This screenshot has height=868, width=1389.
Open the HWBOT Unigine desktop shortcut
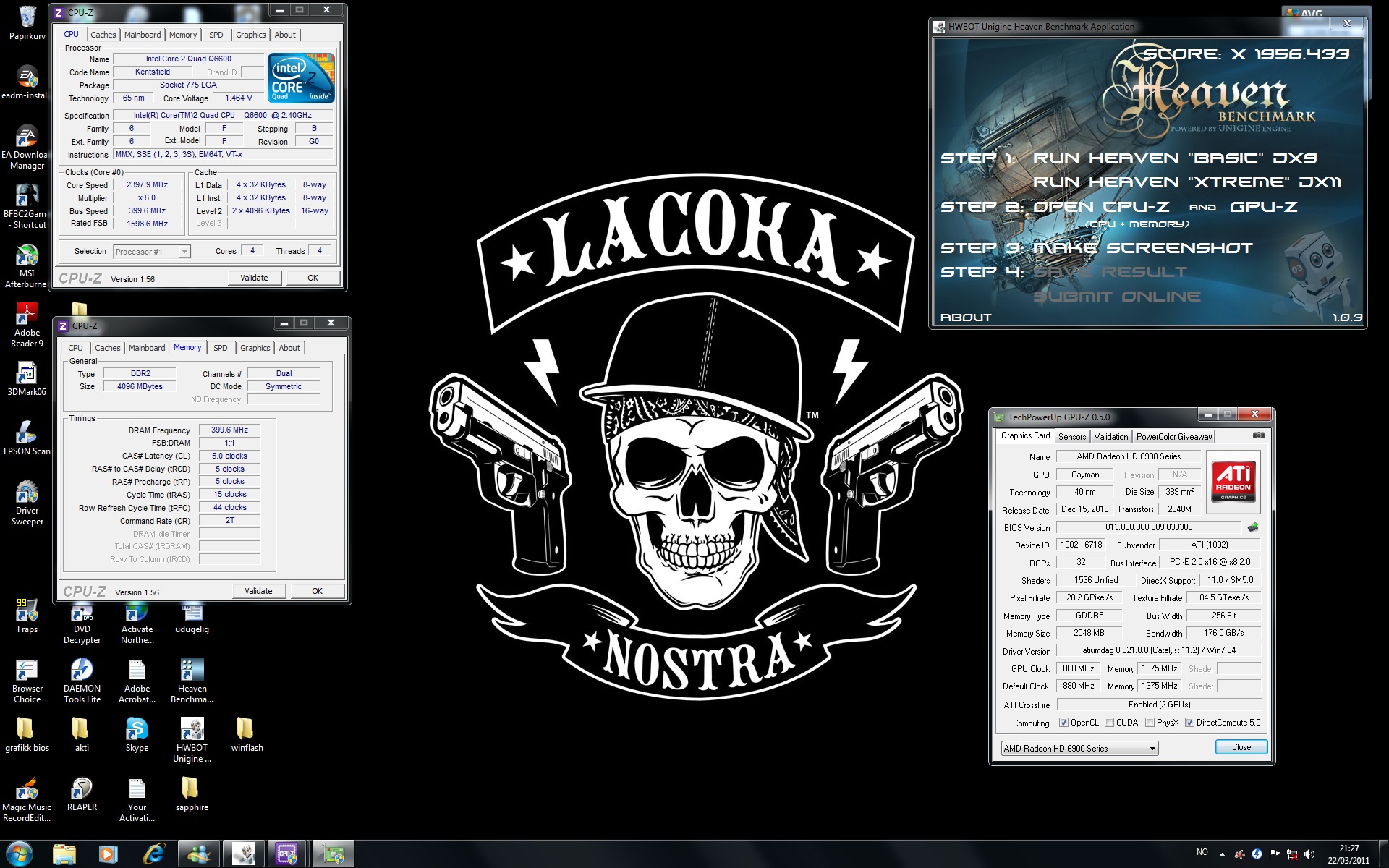(192, 740)
